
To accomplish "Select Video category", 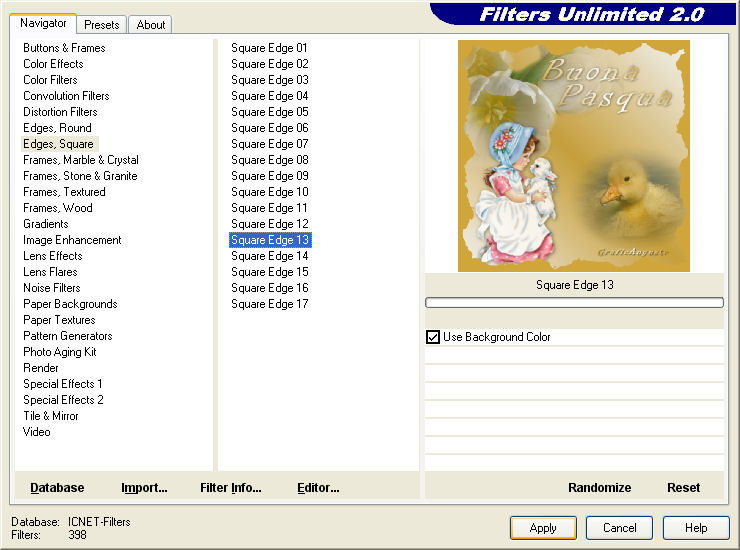I will coord(36,432).
